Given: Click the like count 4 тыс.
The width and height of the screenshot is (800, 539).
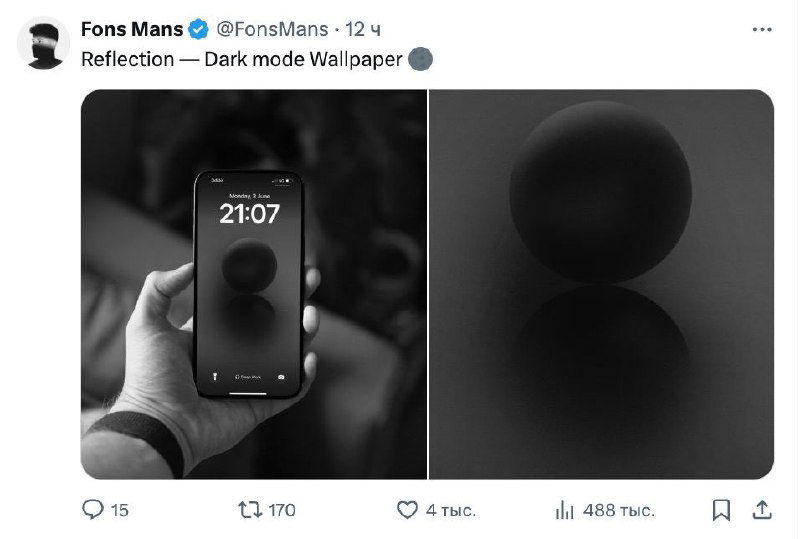Looking at the screenshot, I should [450, 510].
